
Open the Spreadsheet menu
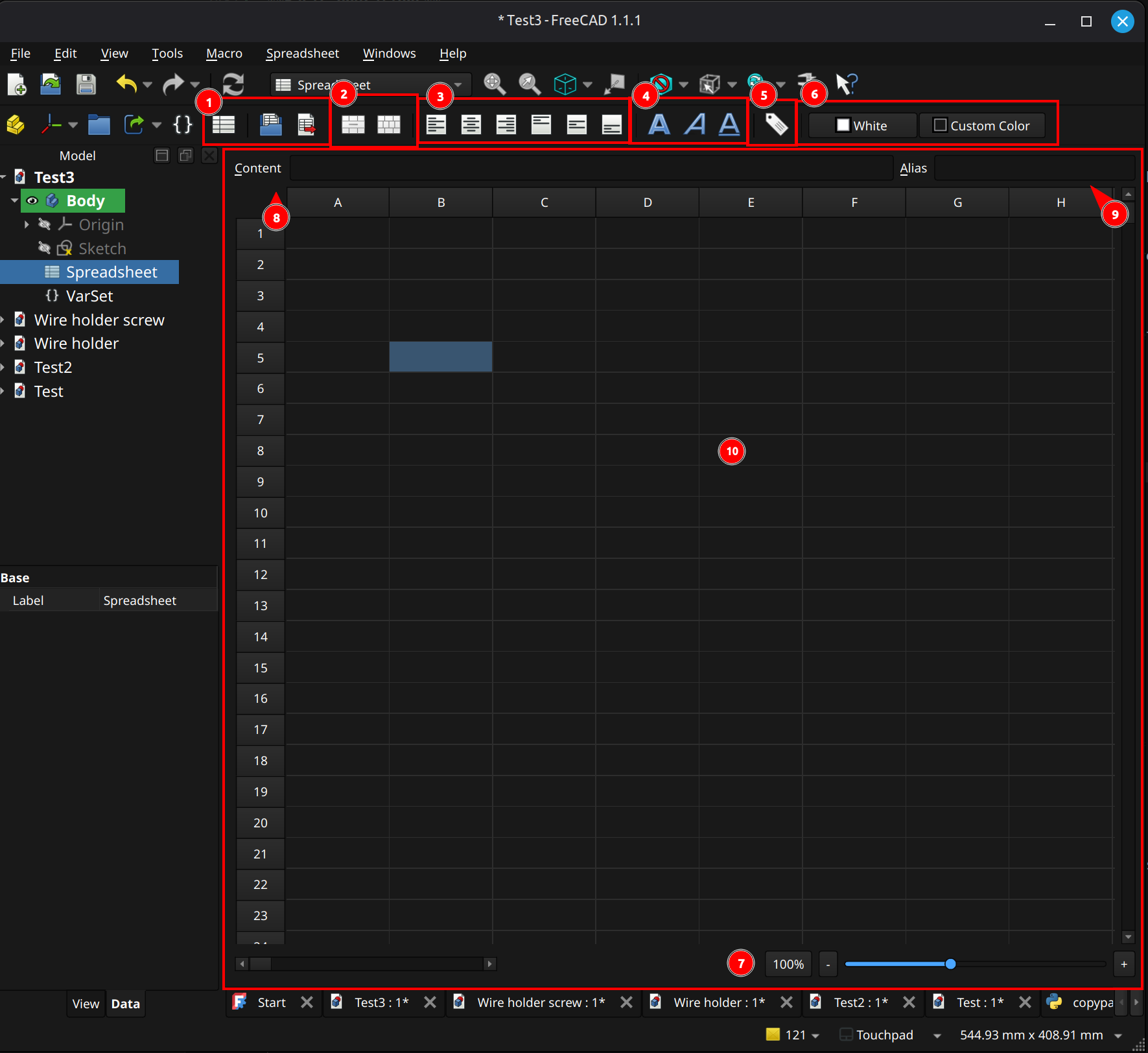click(303, 53)
